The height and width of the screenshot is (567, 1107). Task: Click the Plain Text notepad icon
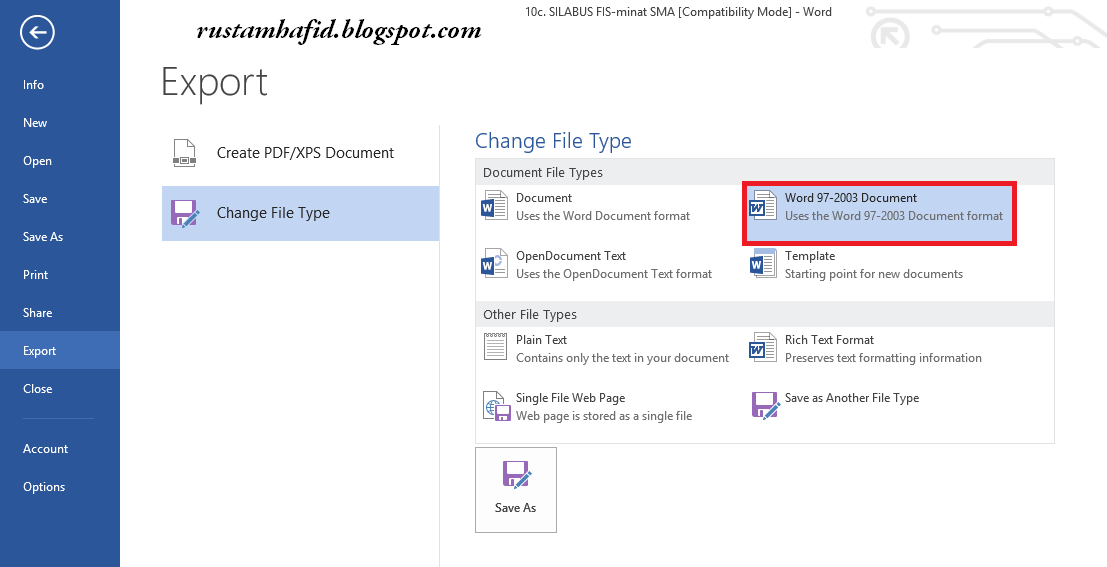coord(495,347)
